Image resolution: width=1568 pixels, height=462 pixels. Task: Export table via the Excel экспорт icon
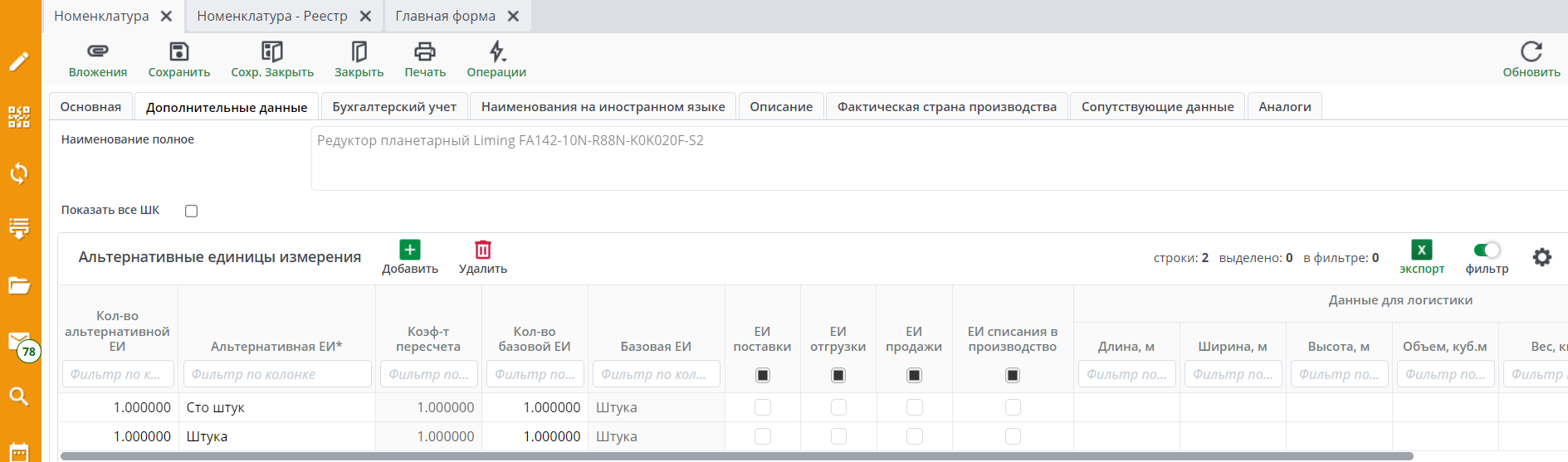click(1421, 250)
